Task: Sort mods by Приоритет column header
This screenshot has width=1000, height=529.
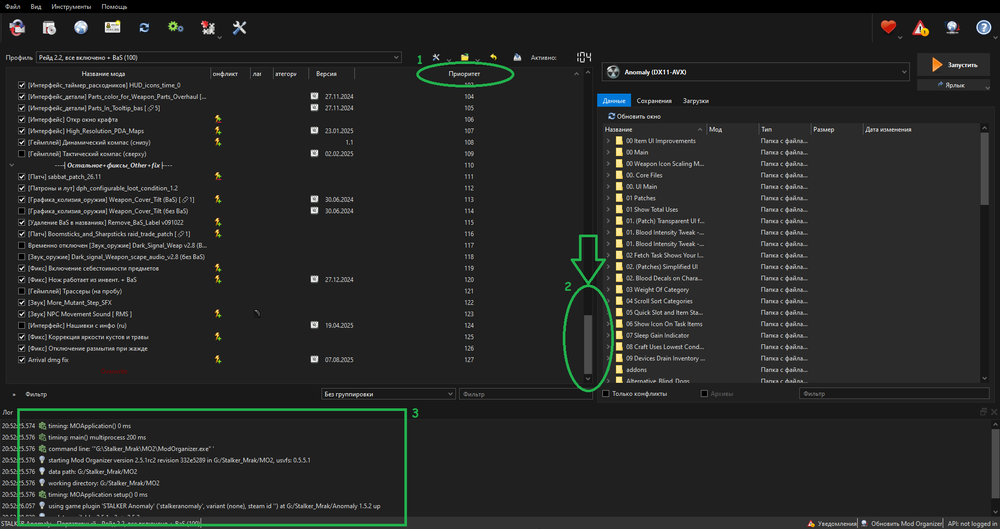Action: [x=464, y=74]
